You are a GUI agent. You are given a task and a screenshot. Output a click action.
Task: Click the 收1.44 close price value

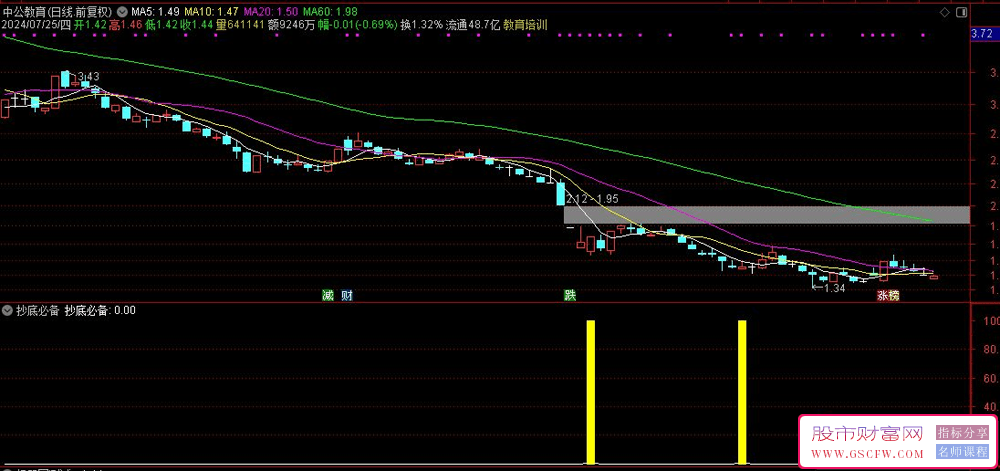coord(196,24)
